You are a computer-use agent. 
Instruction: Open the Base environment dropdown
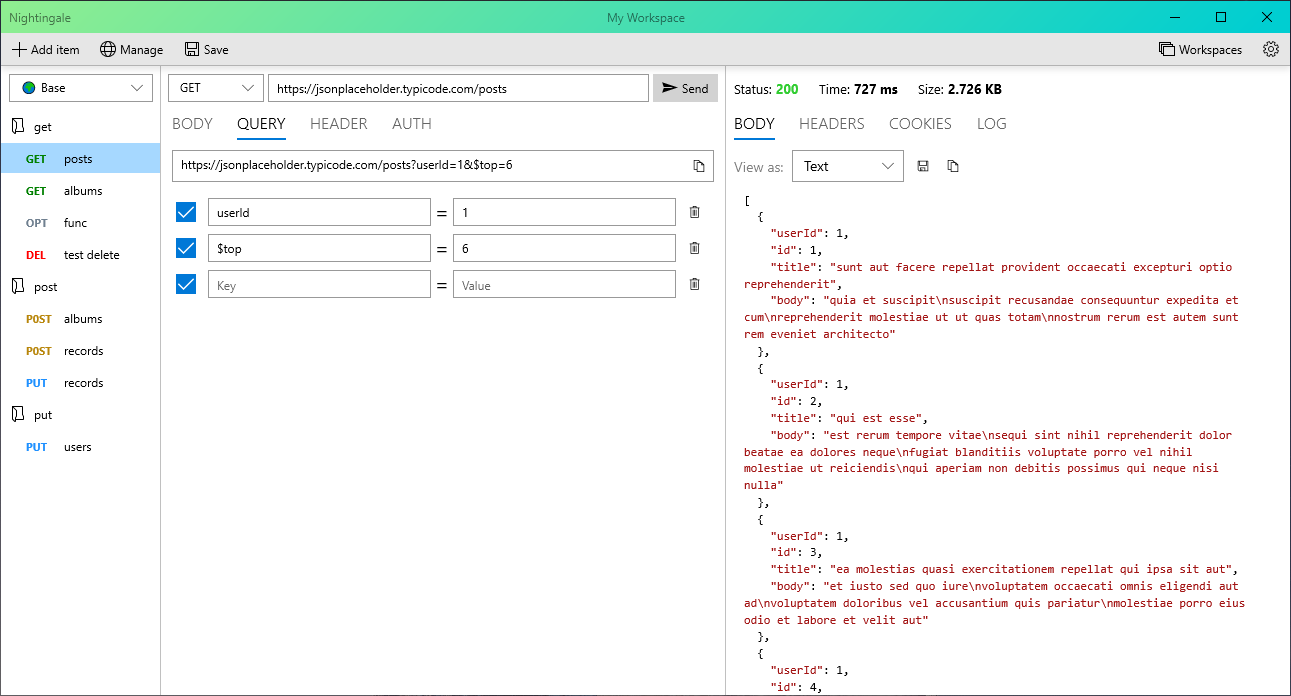81,88
